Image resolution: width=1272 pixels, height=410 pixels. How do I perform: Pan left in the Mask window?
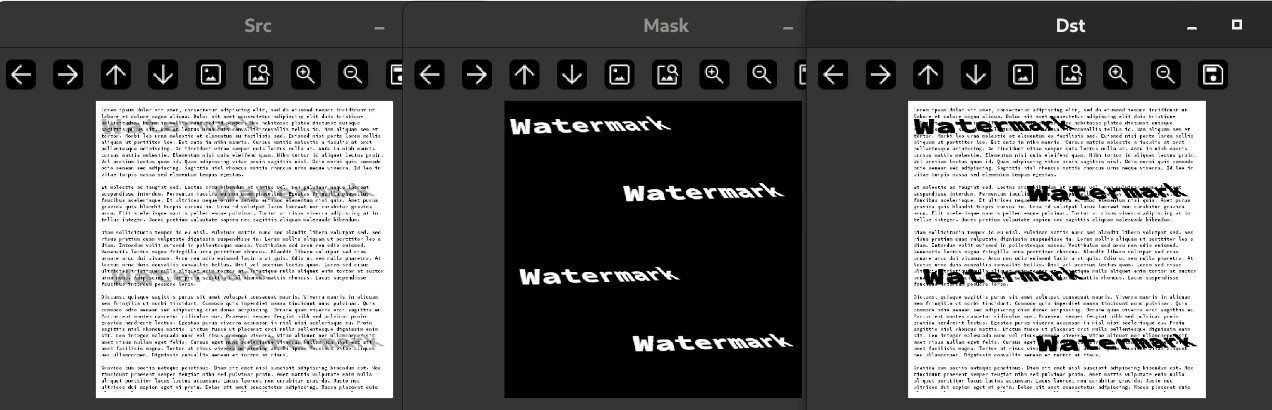click(429, 74)
